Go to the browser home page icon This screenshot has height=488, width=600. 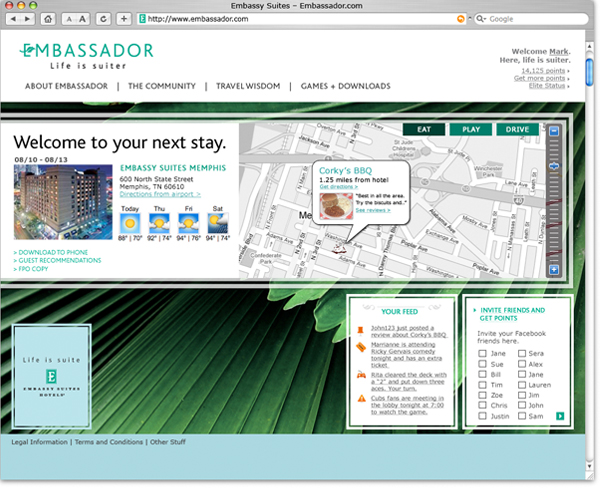(x=48, y=19)
